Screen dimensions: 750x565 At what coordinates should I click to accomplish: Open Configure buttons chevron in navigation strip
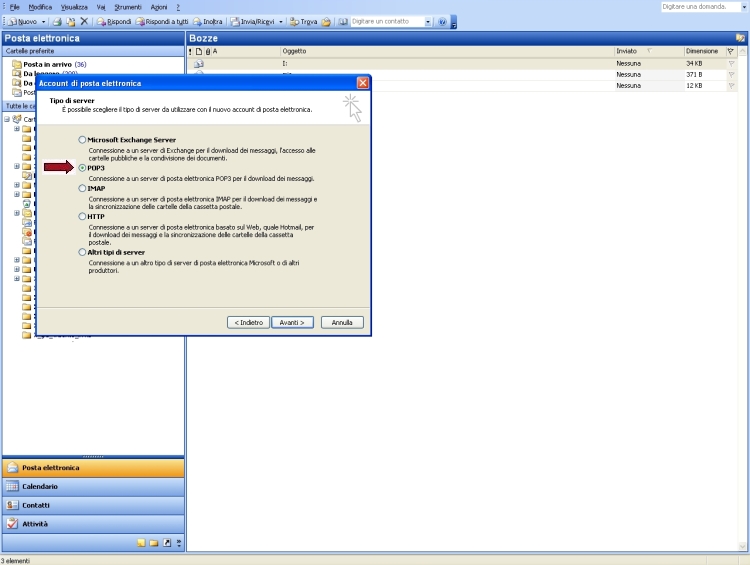(x=179, y=543)
